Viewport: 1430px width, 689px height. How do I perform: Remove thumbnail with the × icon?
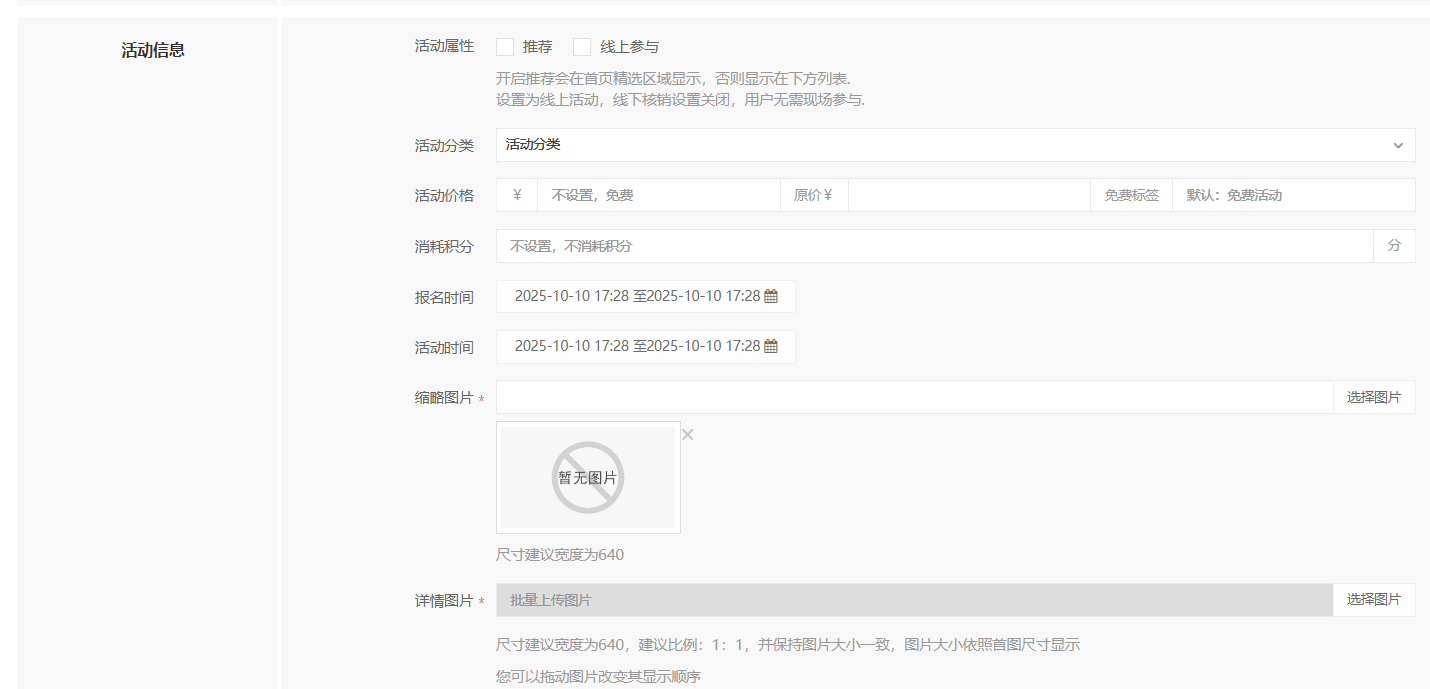coord(688,434)
